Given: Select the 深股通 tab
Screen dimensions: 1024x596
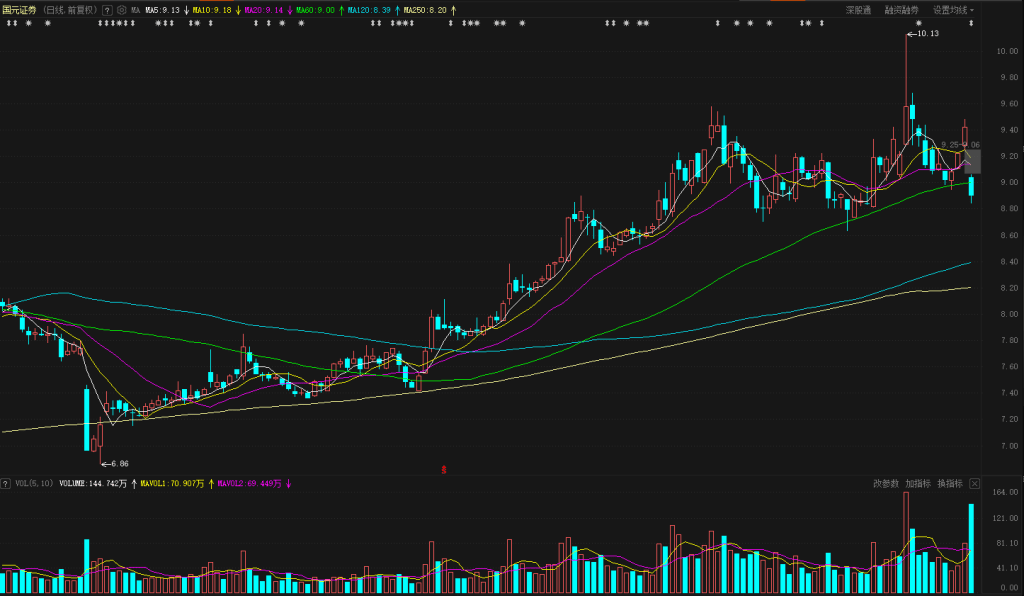Looking at the screenshot, I should pyautogui.click(x=858, y=10).
